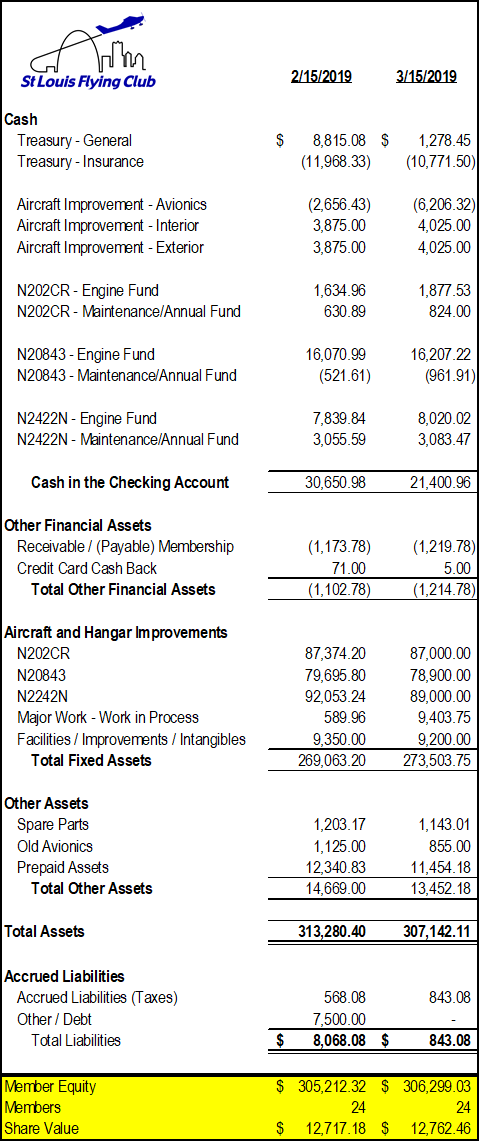Screen dimensions: 480x1142
Task: Click Total Other Financial Assets label
Action: pos(124,589)
